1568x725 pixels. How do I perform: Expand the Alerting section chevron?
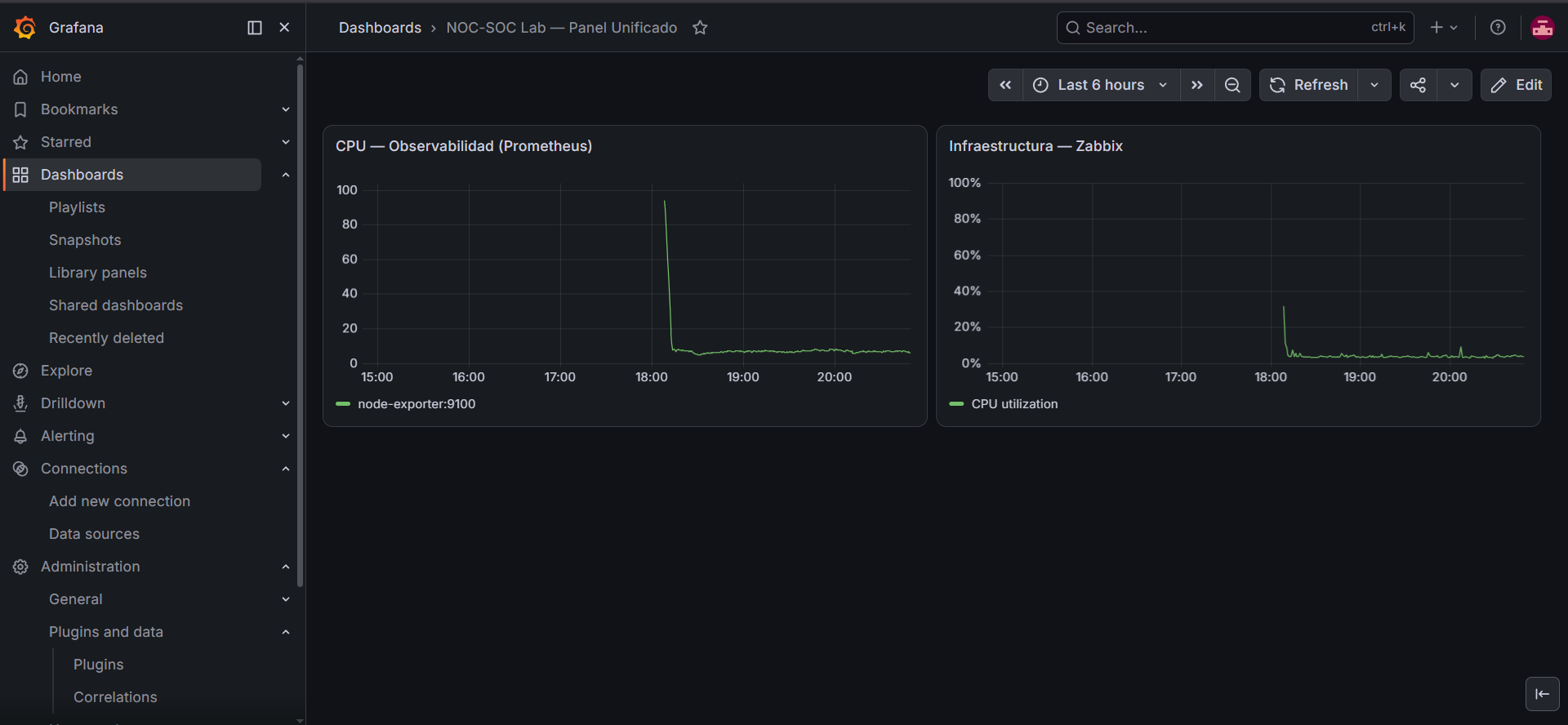[x=286, y=436]
